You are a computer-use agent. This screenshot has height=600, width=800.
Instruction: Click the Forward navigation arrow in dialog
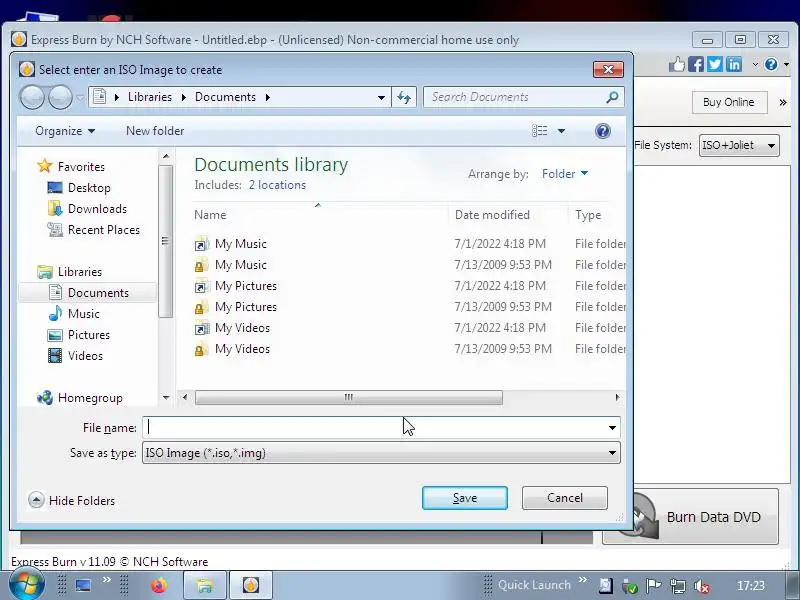point(60,97)
